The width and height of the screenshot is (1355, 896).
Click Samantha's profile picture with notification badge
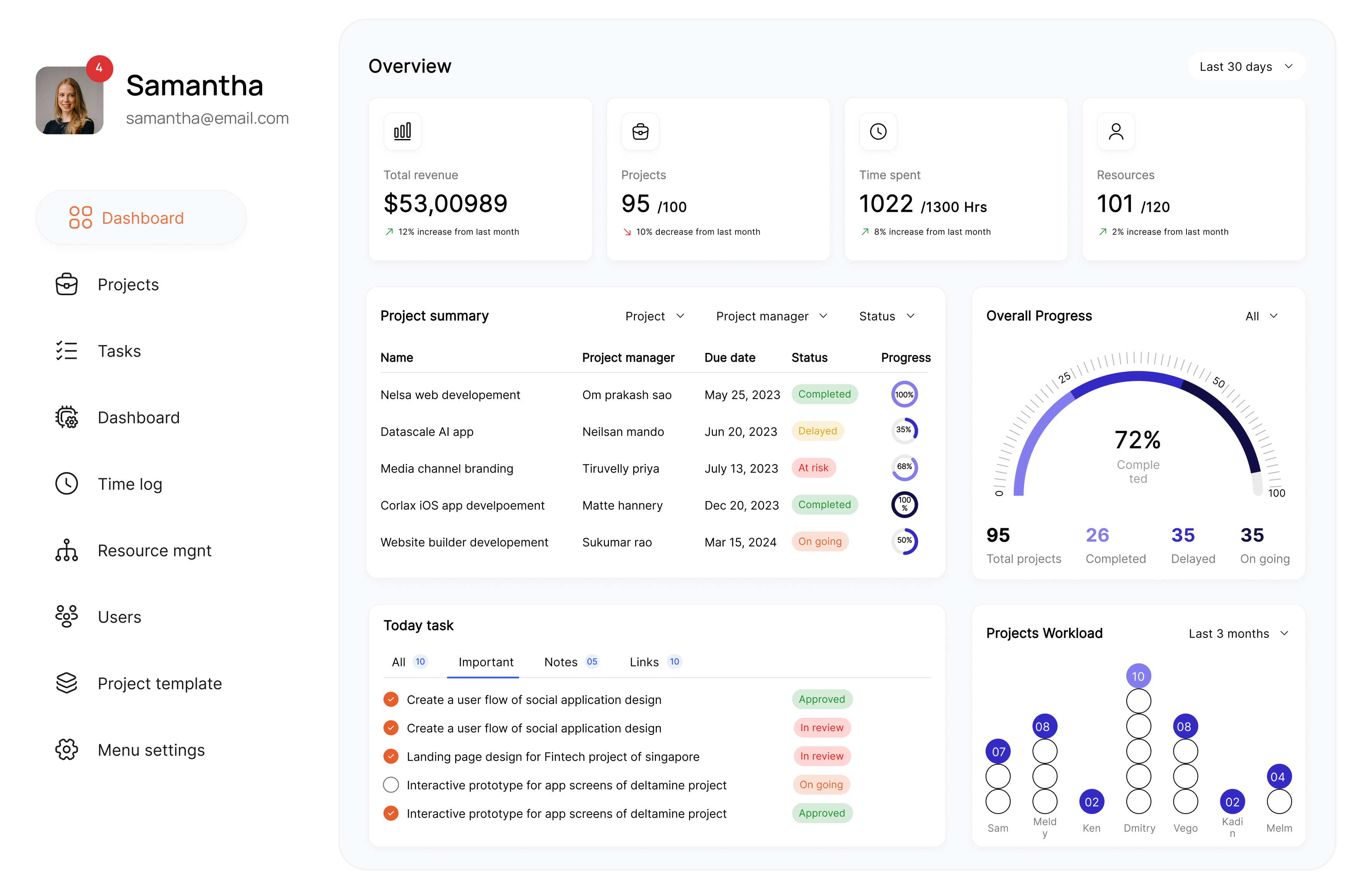coord(69,100)
